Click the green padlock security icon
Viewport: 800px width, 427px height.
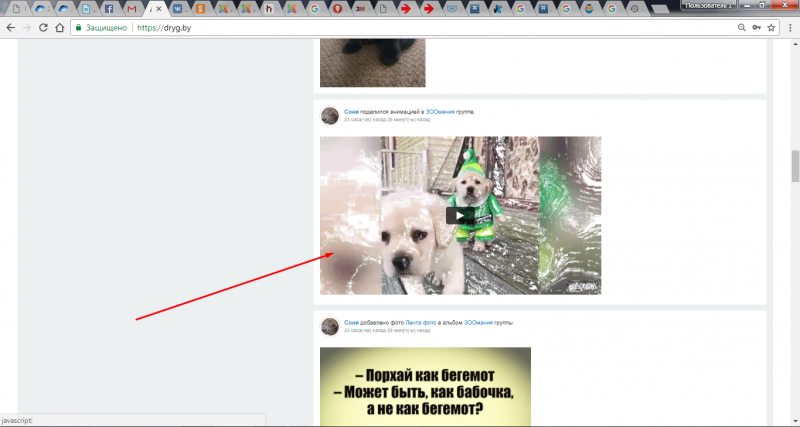[x=80, y=28]
